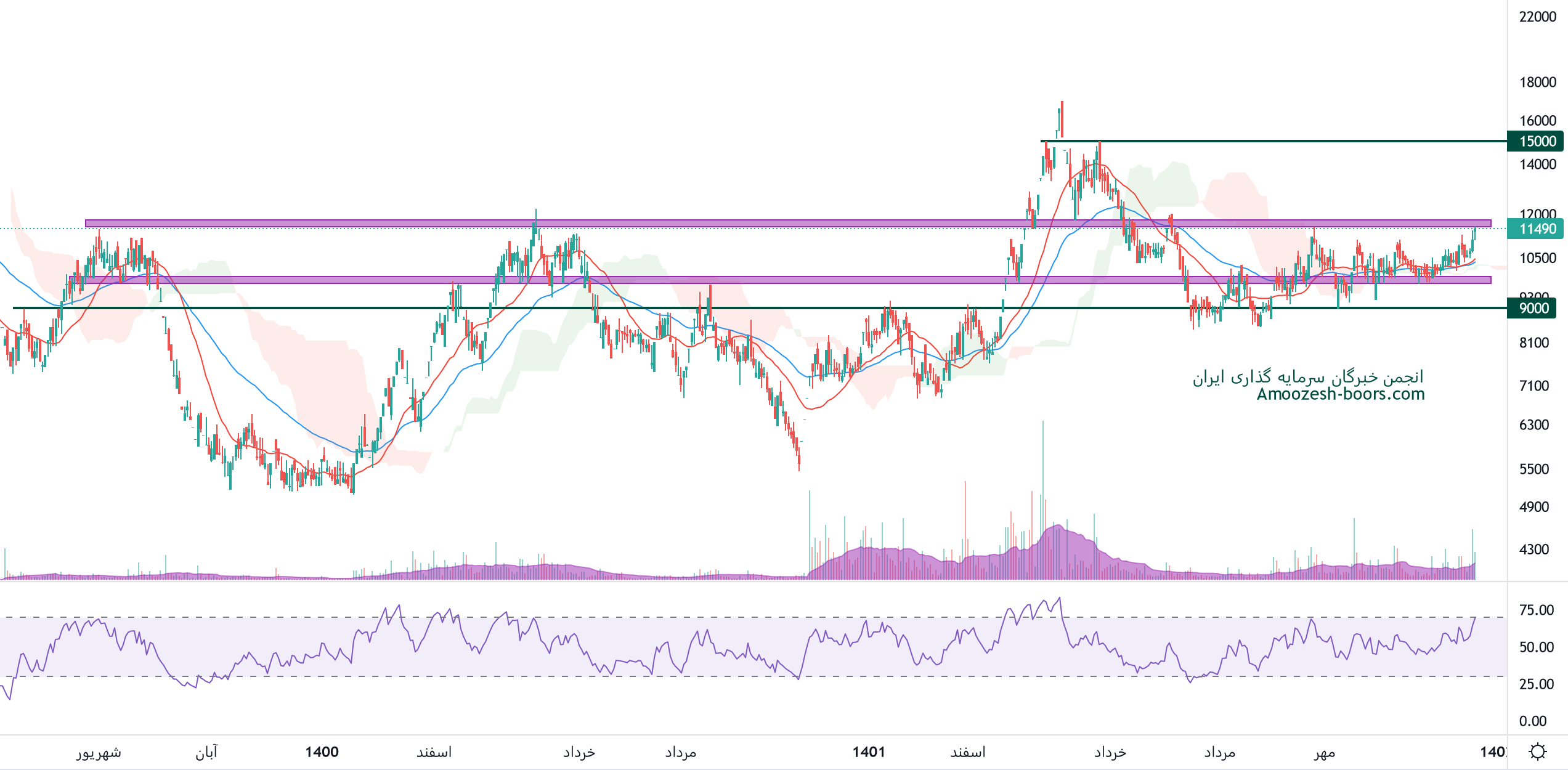Click the 75.00 level on RSI scale
The image size is (1568, 770).
pos(1536,610)
